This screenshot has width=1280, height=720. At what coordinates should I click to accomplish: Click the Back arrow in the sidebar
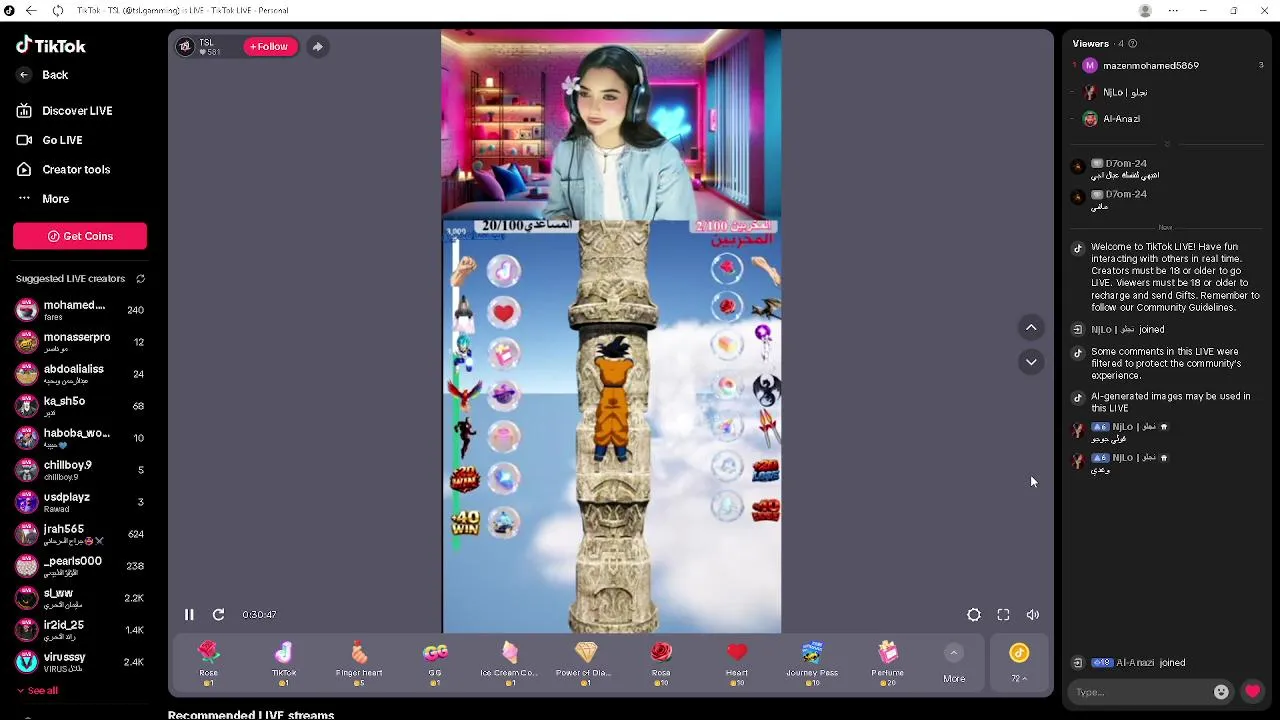point(24,75)
